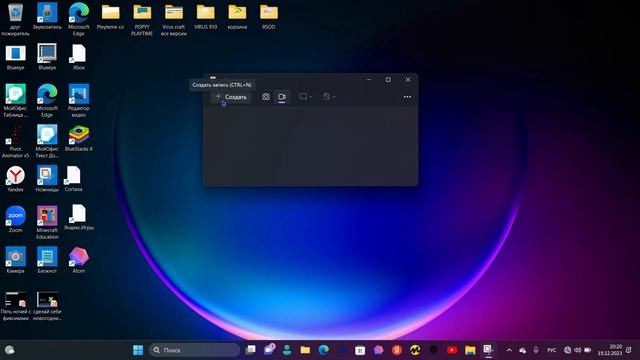Select the Xbox desktop shortcut
The image size is (640, 360).
tap(78, 56)
